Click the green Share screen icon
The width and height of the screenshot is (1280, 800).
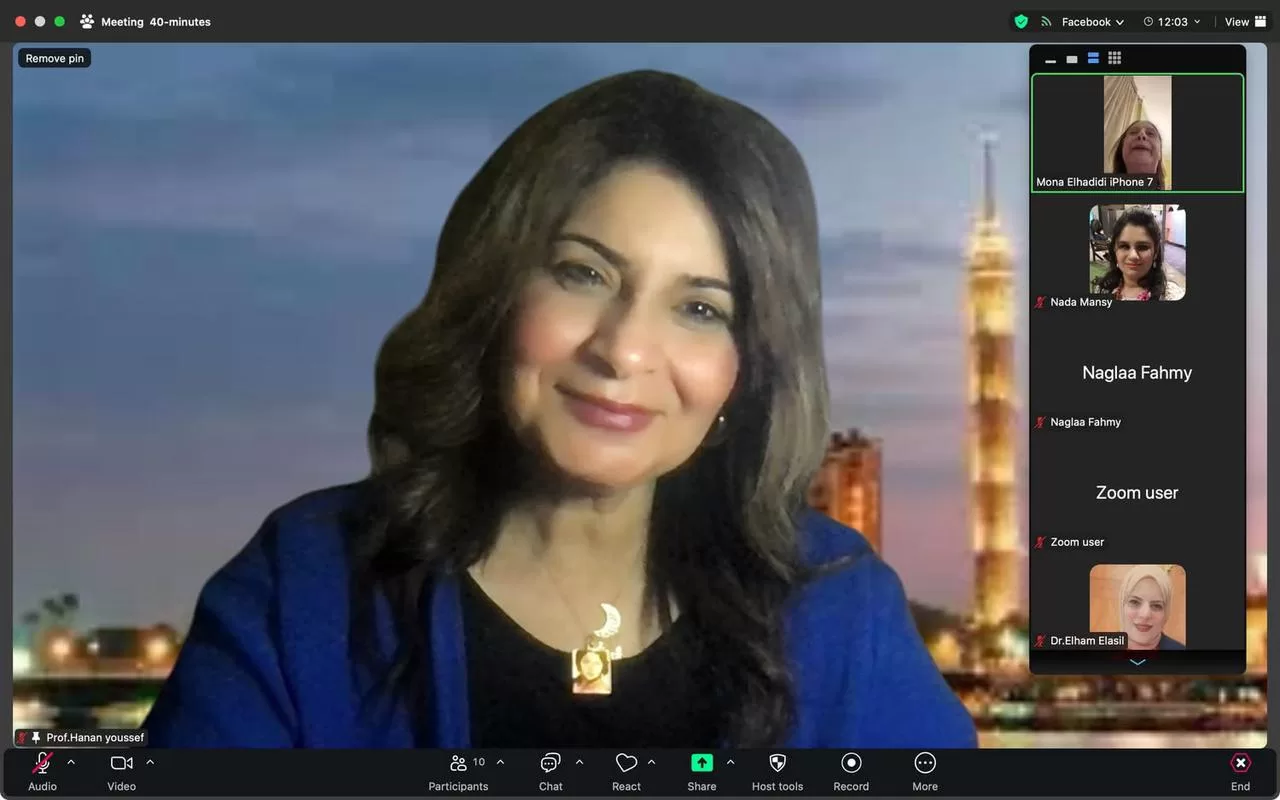[702, 763]
